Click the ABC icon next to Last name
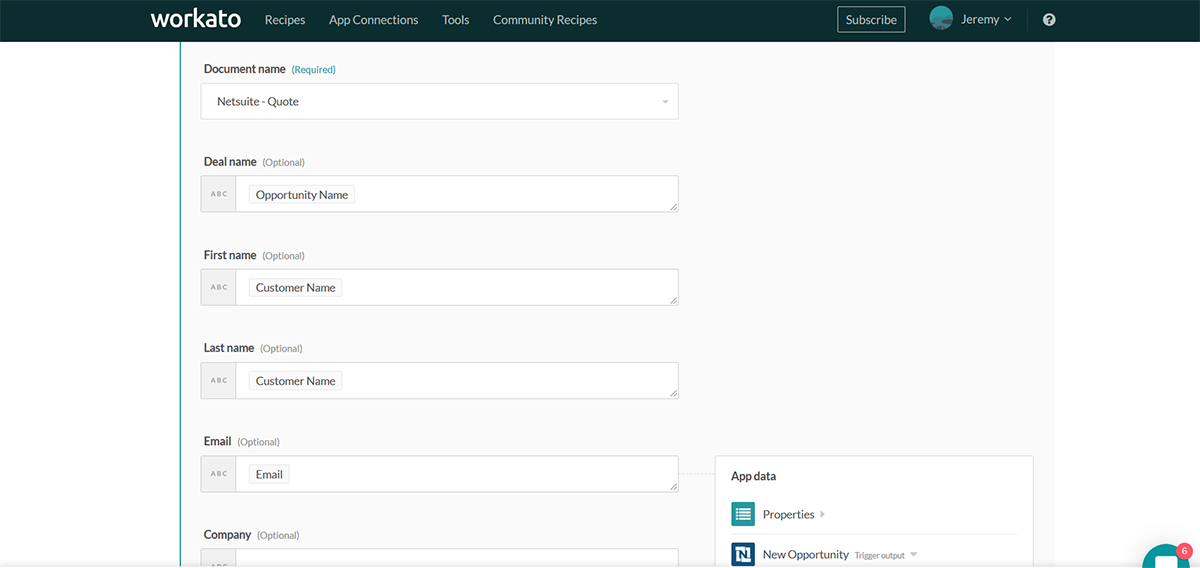 218,380
